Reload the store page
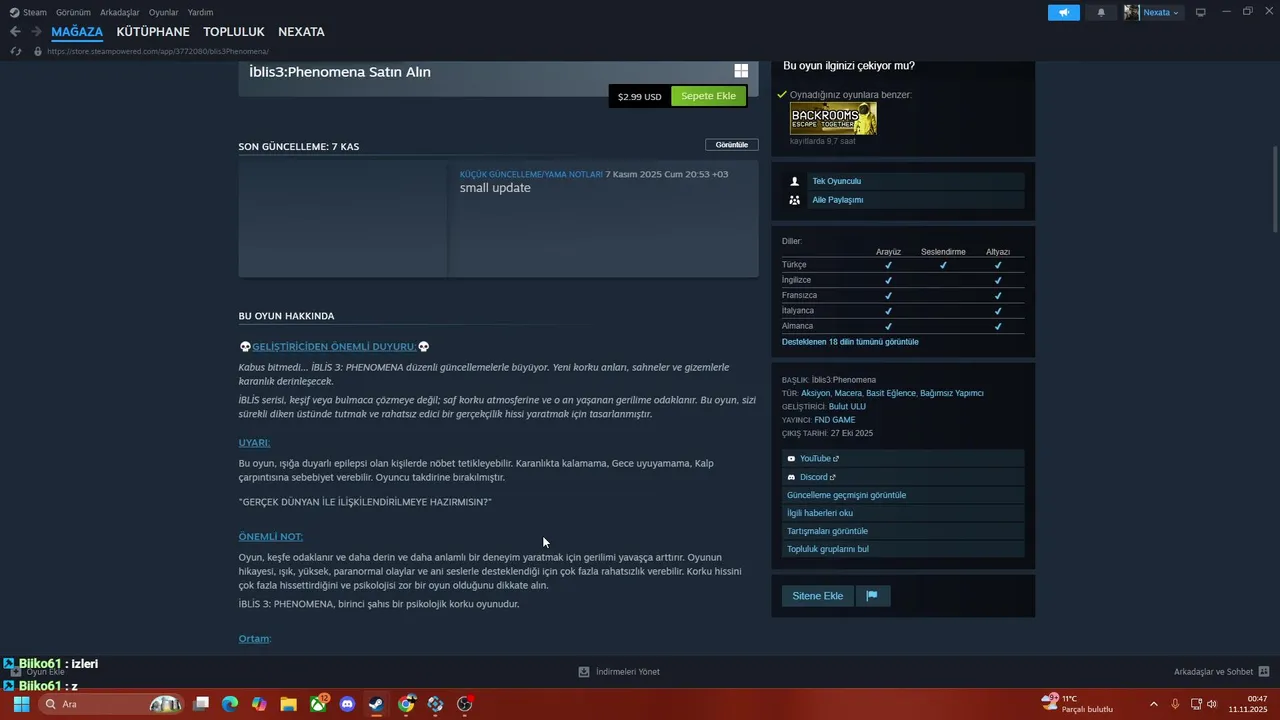Screen dimensions: 1280x720 click(x=15, y=51)
